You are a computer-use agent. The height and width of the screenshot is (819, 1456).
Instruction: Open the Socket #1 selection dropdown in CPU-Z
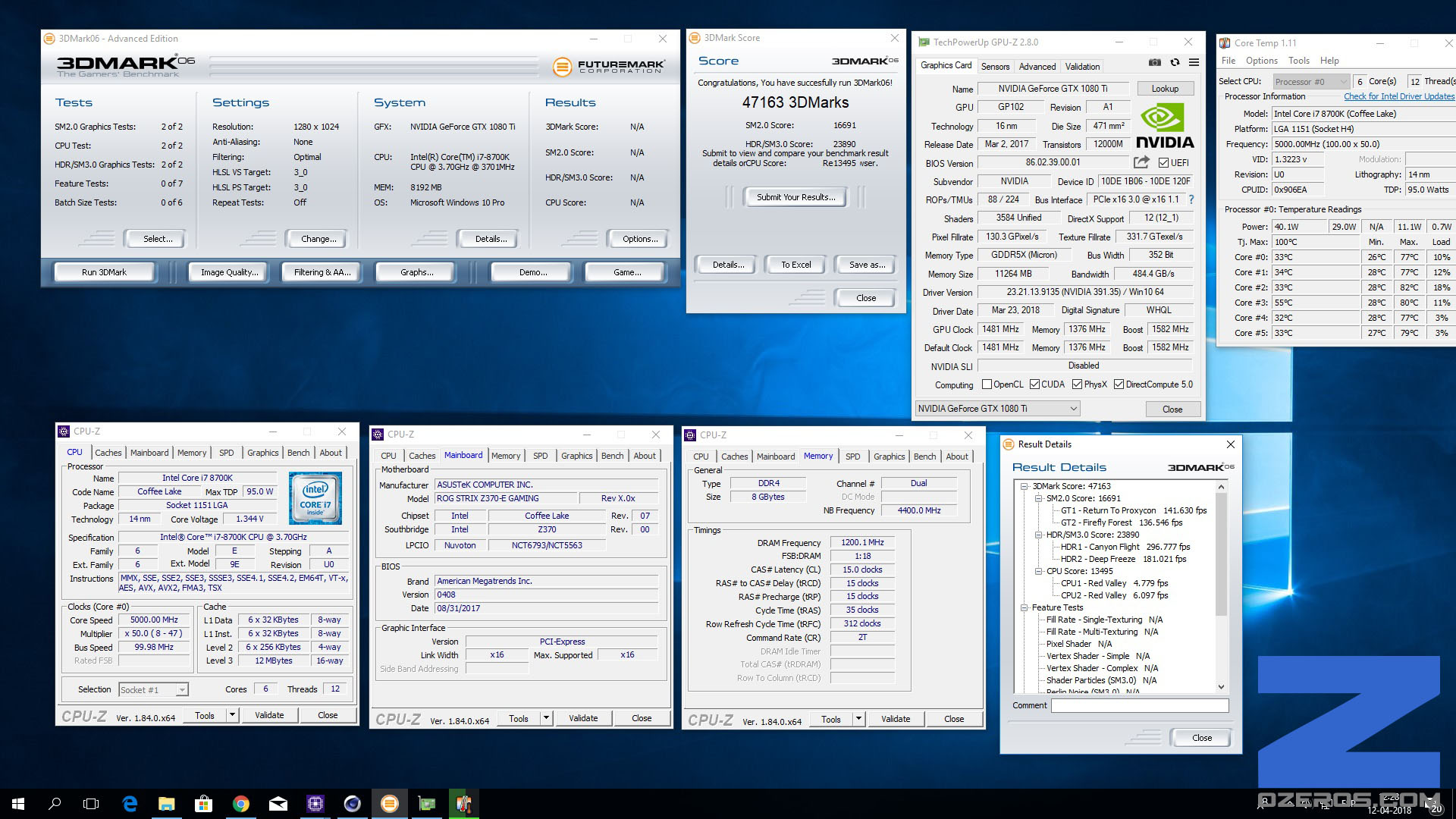tap(153, 689)
